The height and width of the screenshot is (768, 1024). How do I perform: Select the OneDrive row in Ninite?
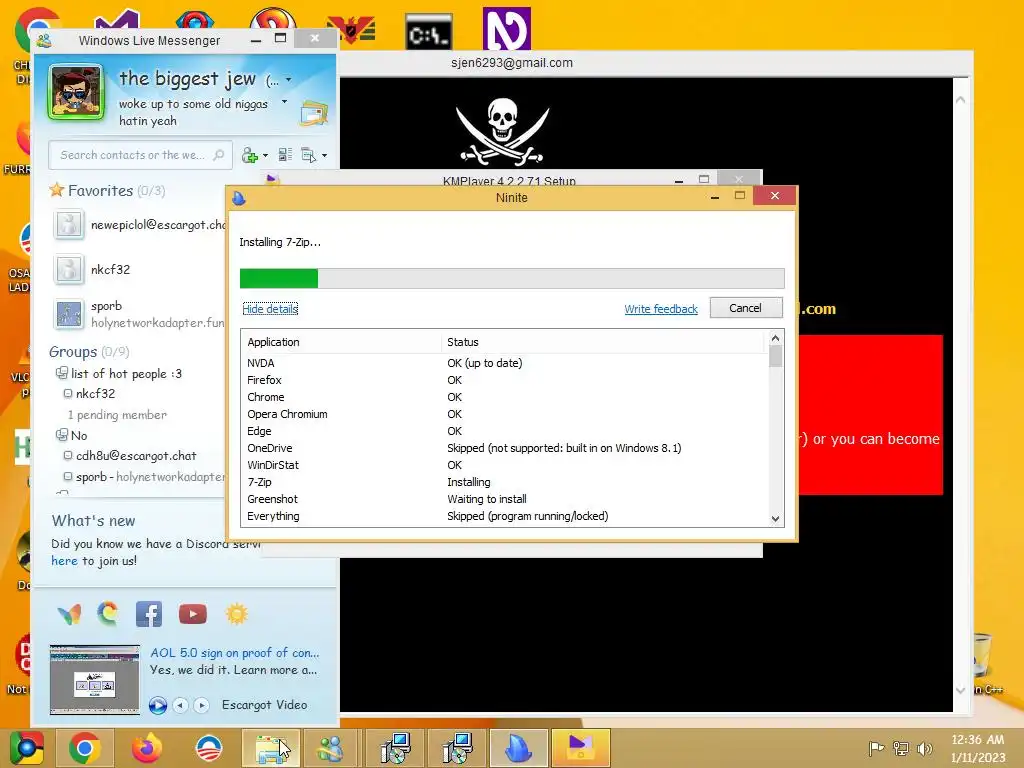(504, 448)
